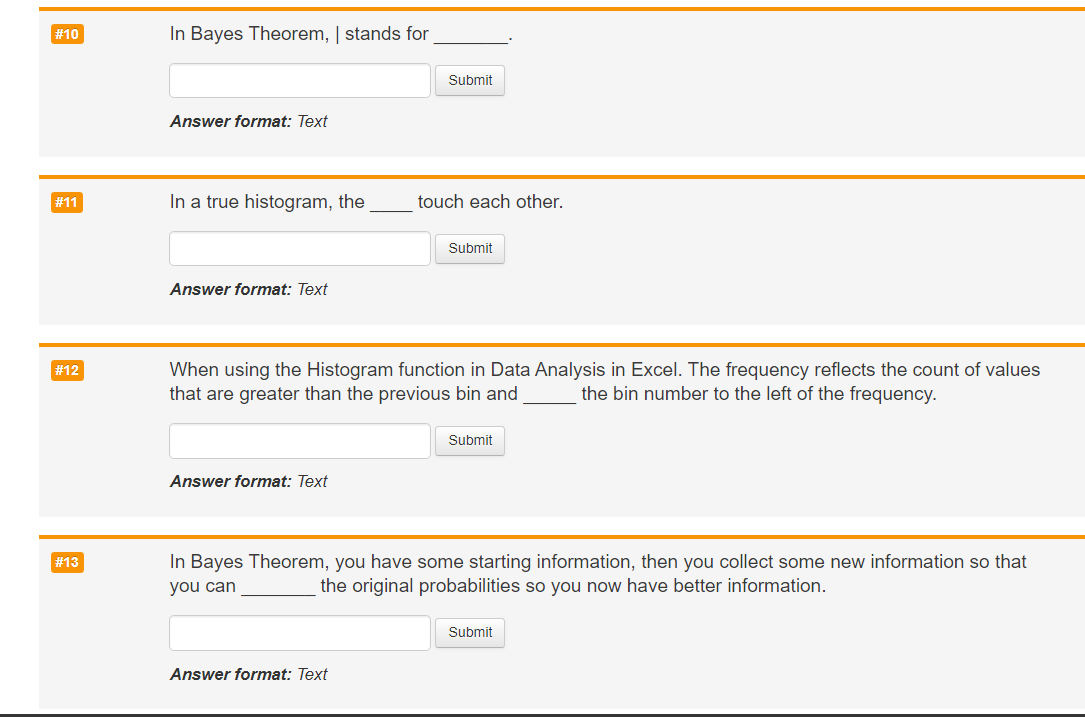The width and height of the screenshot is (1085, 717).
Task: Click the orange #12 question badge
Action: point(66,370)
